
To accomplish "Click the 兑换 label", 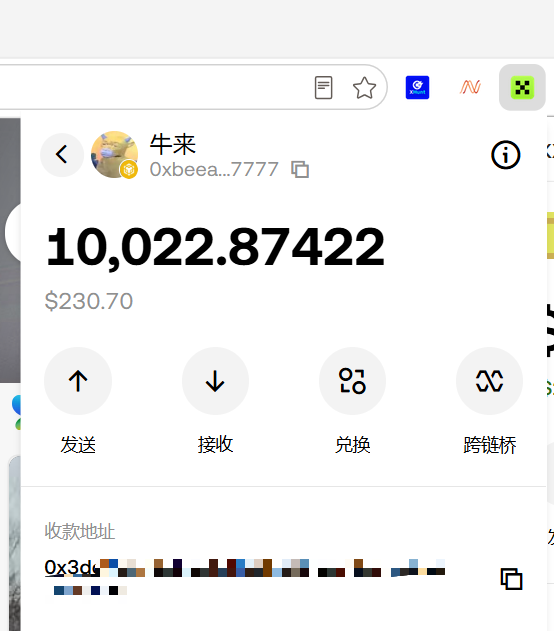I will click(352, 445).
